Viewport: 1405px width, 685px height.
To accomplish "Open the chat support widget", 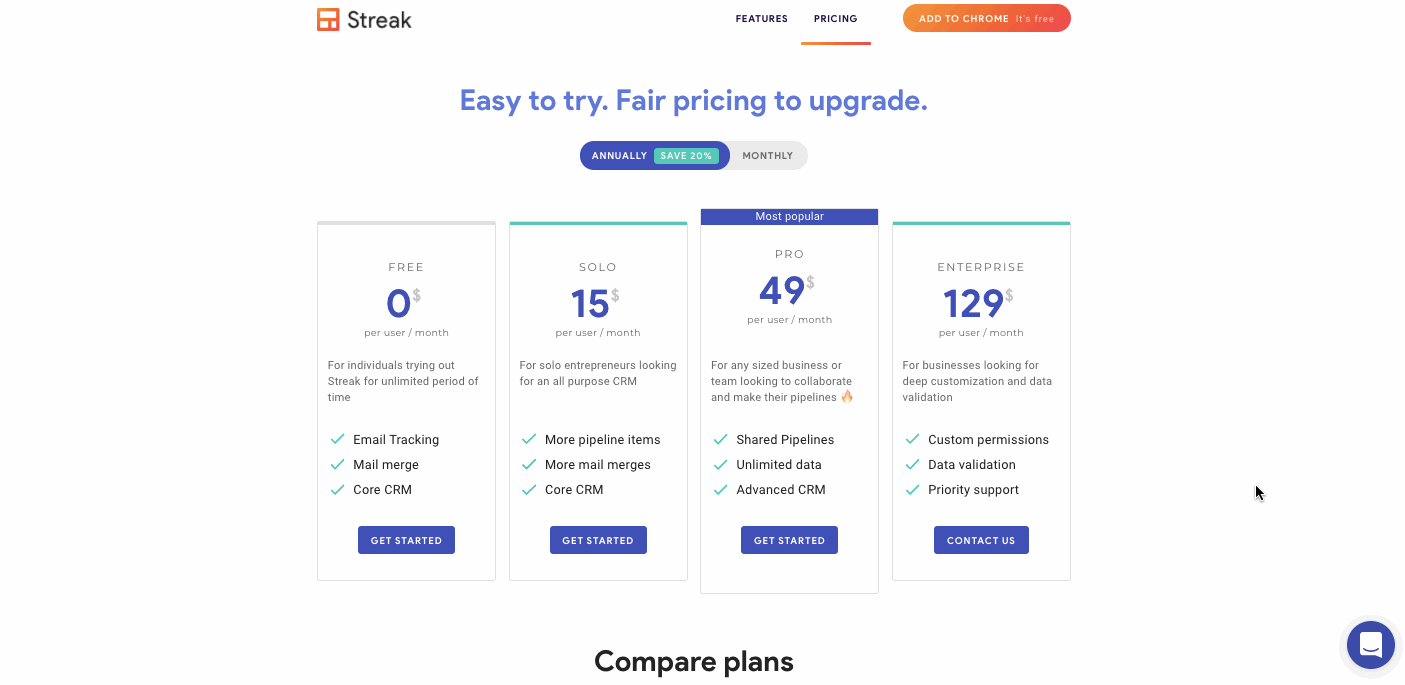I will [1370, 644].
